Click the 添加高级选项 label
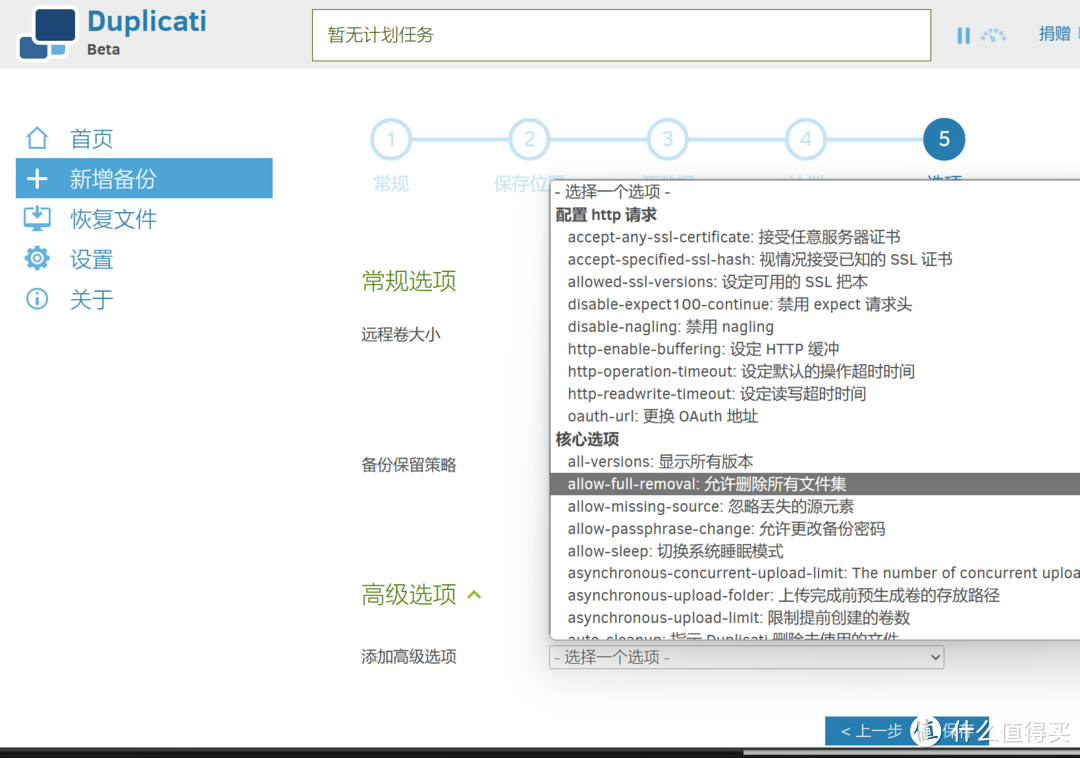Image resolution: width=1080 pixels, height=758 pixels. [409, 657]
